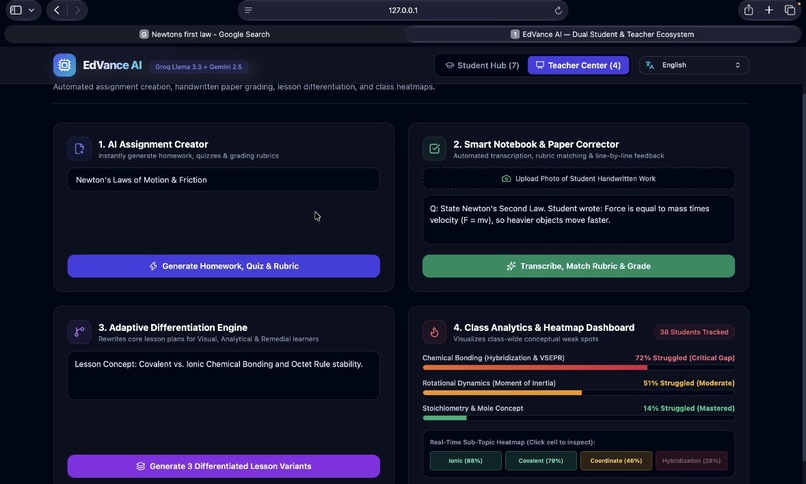Open the Safari sidebar toggle icon
806x484 pixels.
point(16,10)
